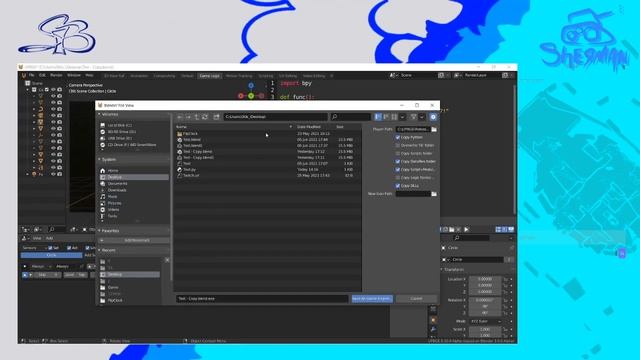Go back in file browser history
640x360 pixels.
pyautogui.click(x=180, y=117)
